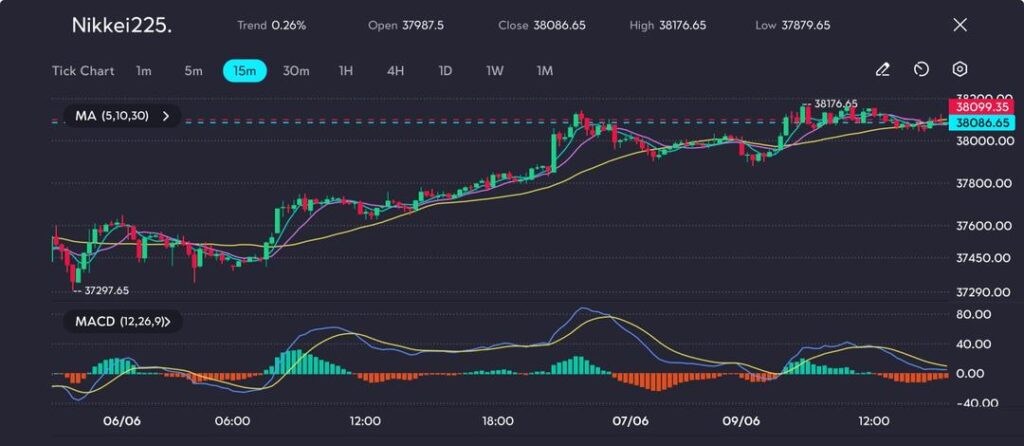Switch to the 30m timeframe
This screenshot has height=446, width=1024.
tap(296, 71)
